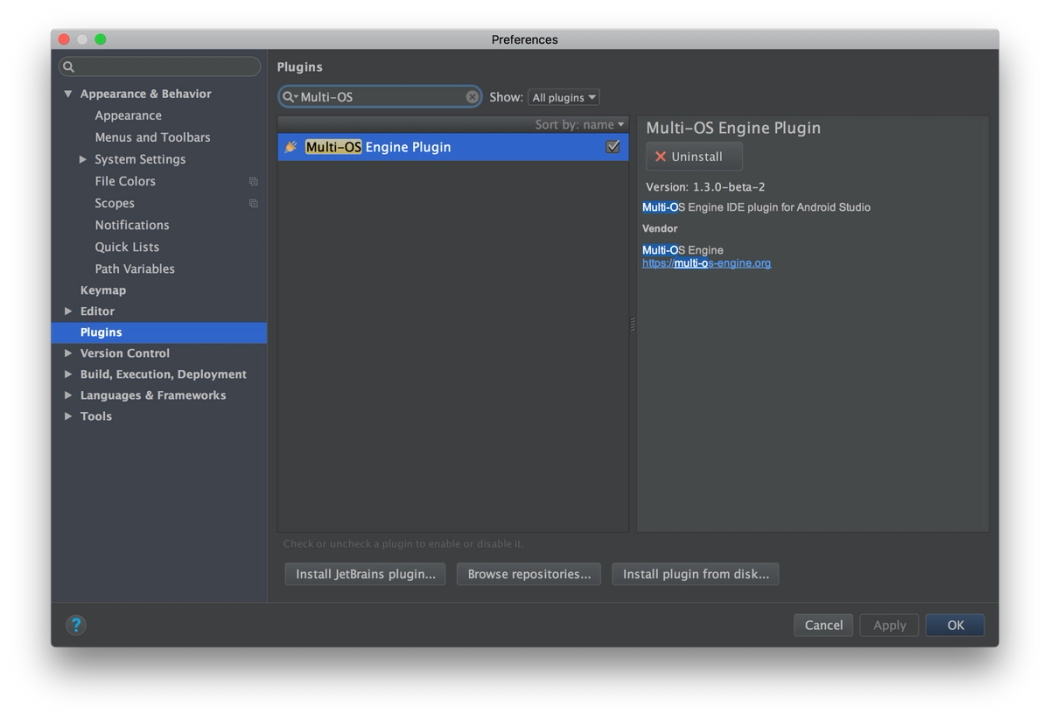Viewport: 1050px width, 720px height.
Task: Click the Multi-OS Engine Plugin plug icon
Action: [290, 147]
